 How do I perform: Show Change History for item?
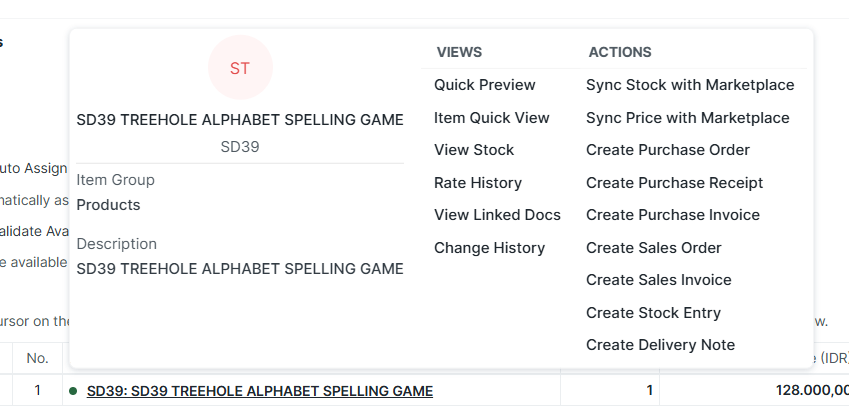click(x=489, y=248)
